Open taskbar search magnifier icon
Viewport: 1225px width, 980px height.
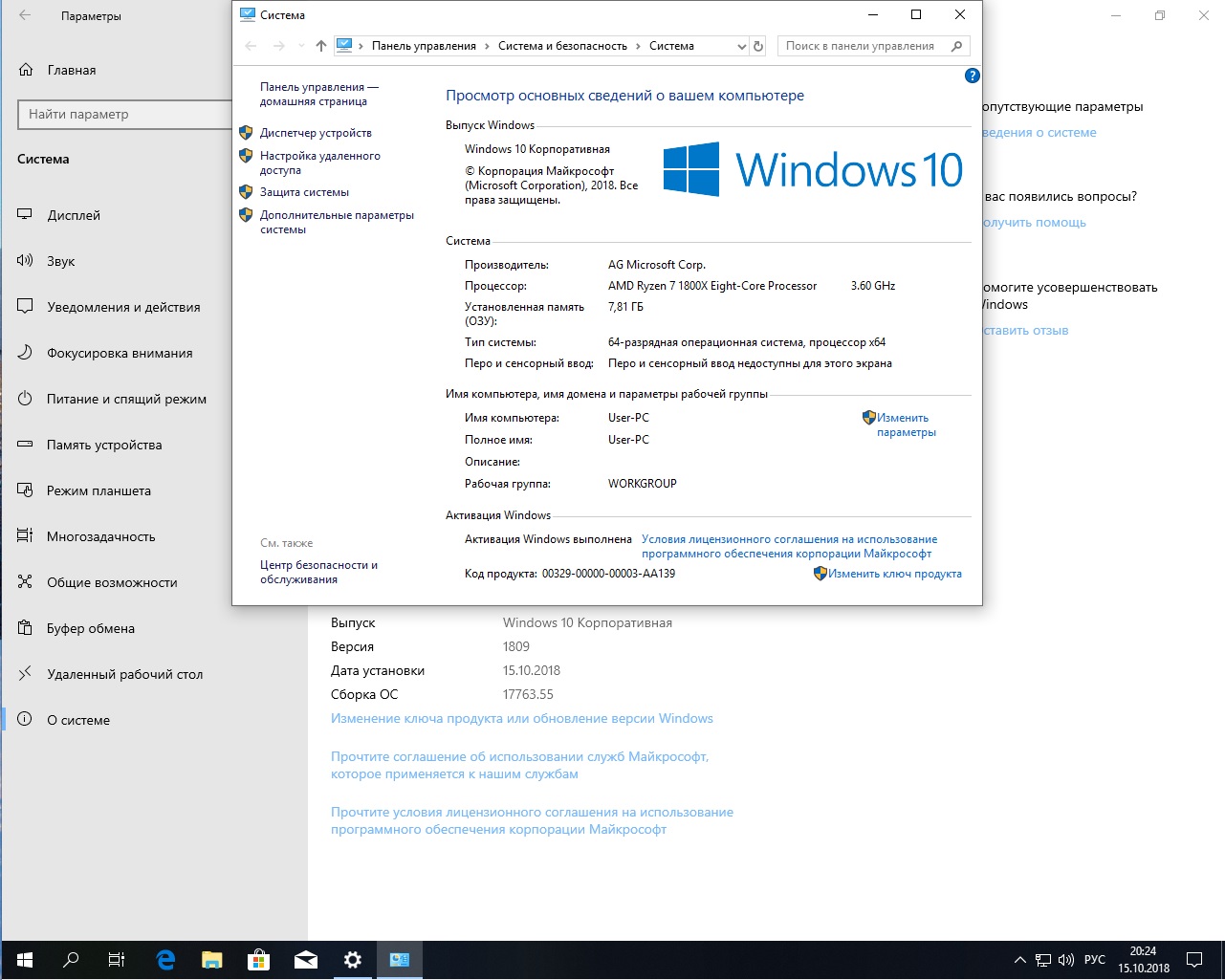point(71,960)
